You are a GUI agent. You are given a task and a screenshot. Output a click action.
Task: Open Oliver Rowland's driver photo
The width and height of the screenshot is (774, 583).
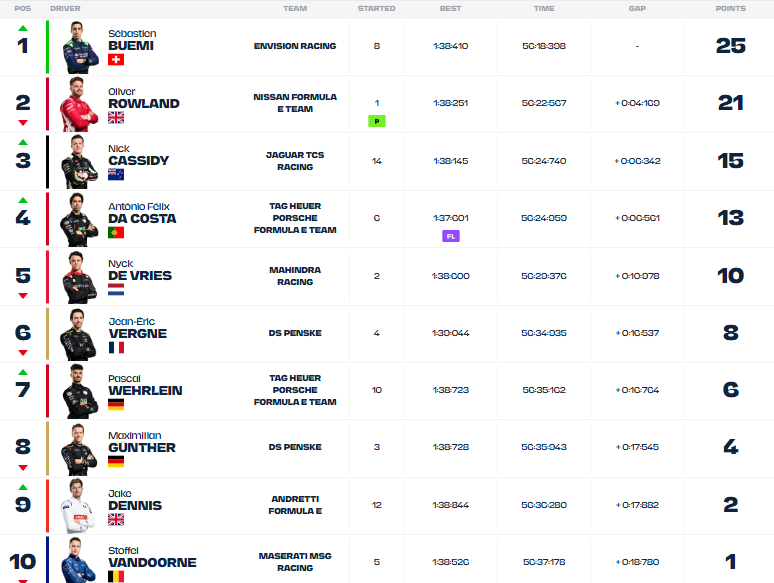click(79, 105)
